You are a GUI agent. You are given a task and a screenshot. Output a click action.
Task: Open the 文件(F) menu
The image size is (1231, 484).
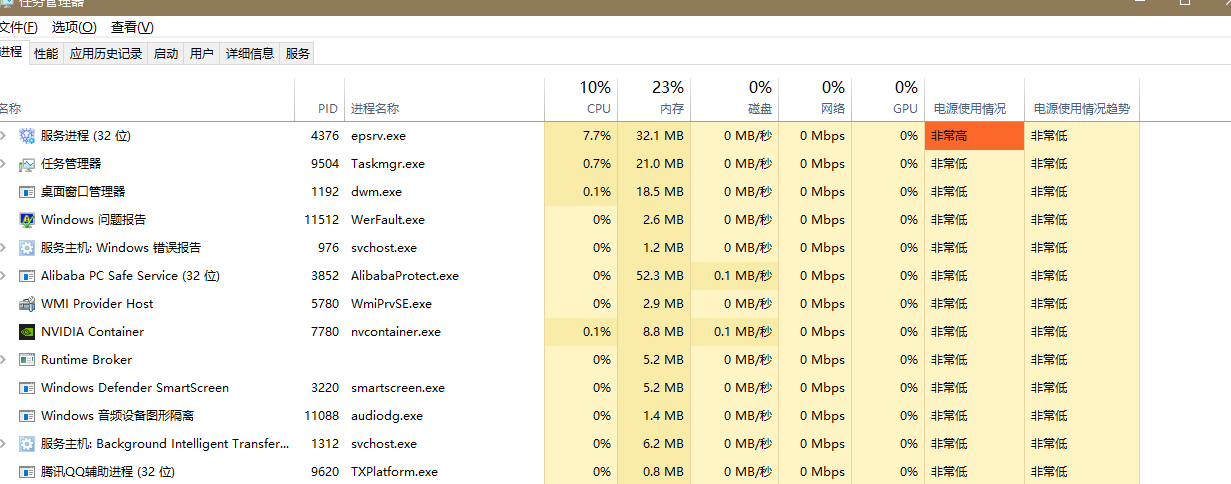click(x=19, y=27)
